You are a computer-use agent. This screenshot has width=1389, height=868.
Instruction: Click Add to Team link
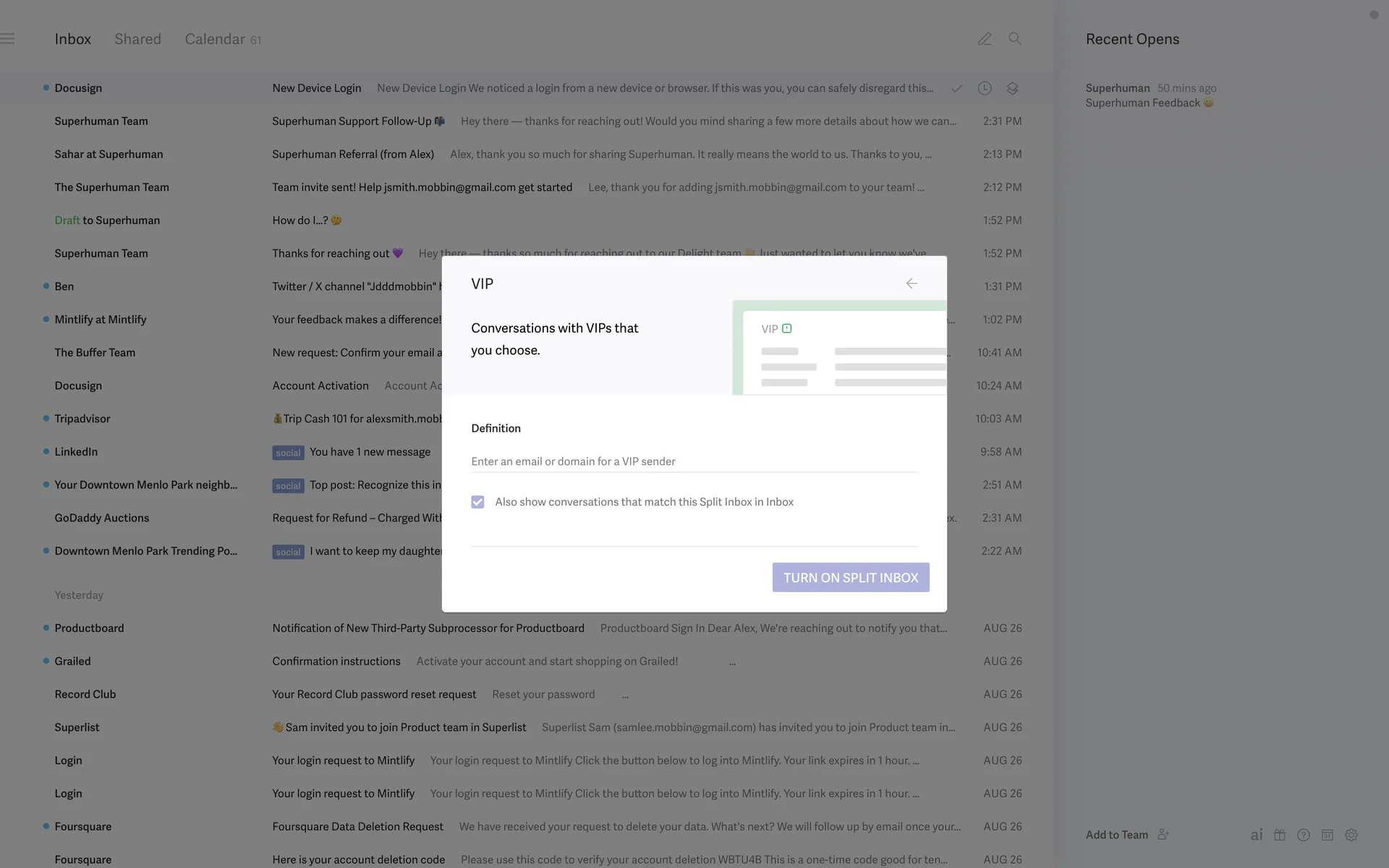(1116, 835)
